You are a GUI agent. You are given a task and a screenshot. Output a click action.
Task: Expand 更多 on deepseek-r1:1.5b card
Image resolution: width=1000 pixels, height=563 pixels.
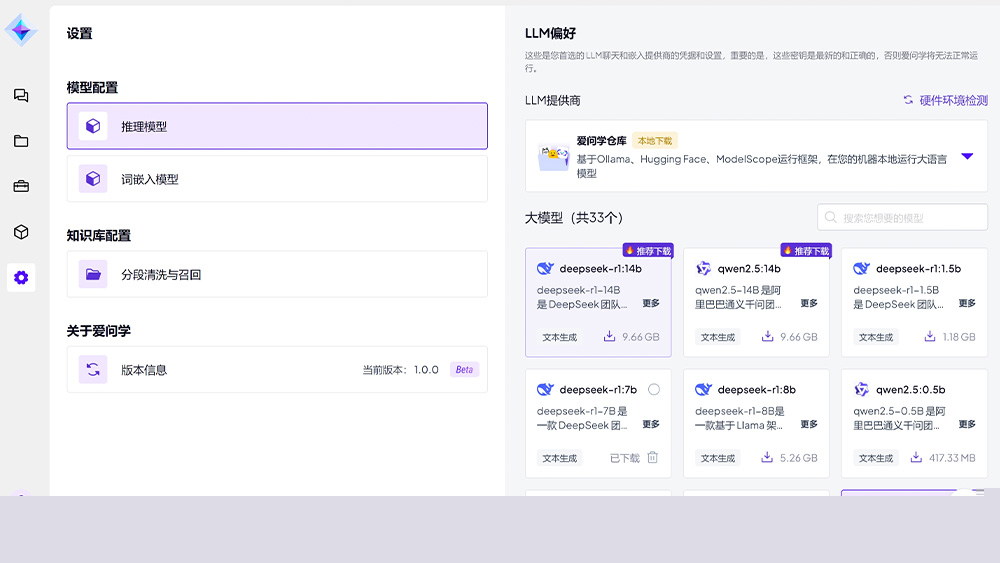967,303
